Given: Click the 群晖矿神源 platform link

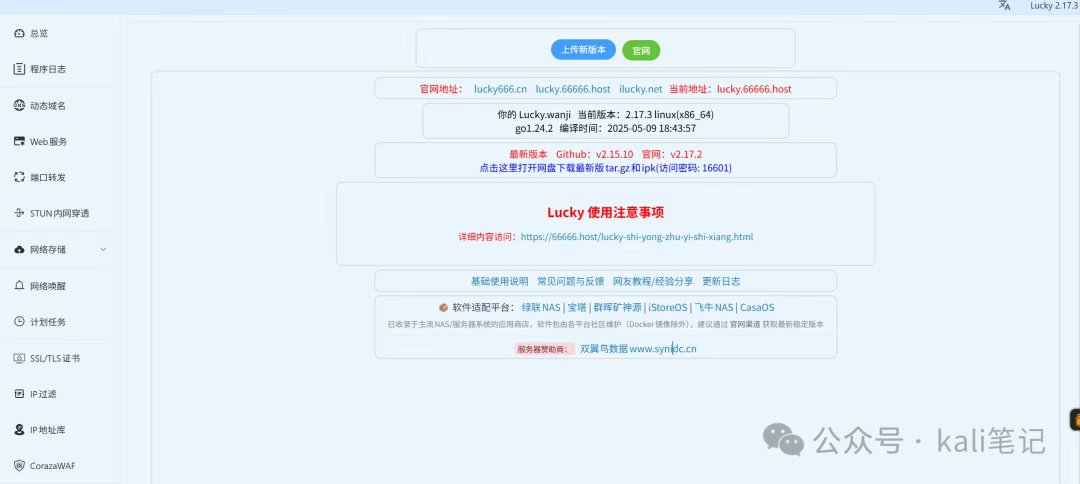Looking at the screenshot, I should 617,307.
